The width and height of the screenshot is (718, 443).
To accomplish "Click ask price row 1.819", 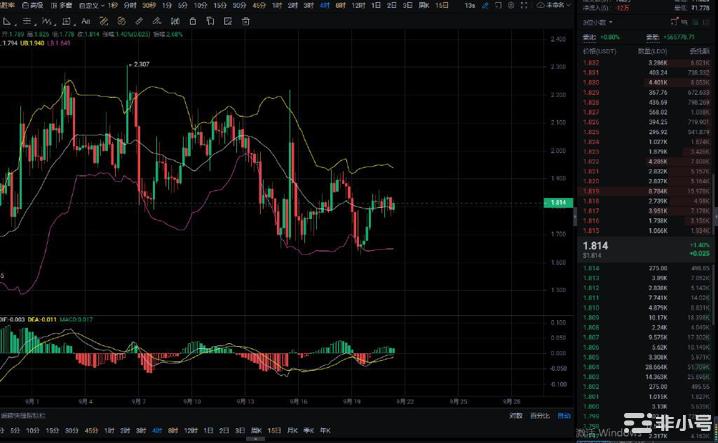I will [646, 191].
